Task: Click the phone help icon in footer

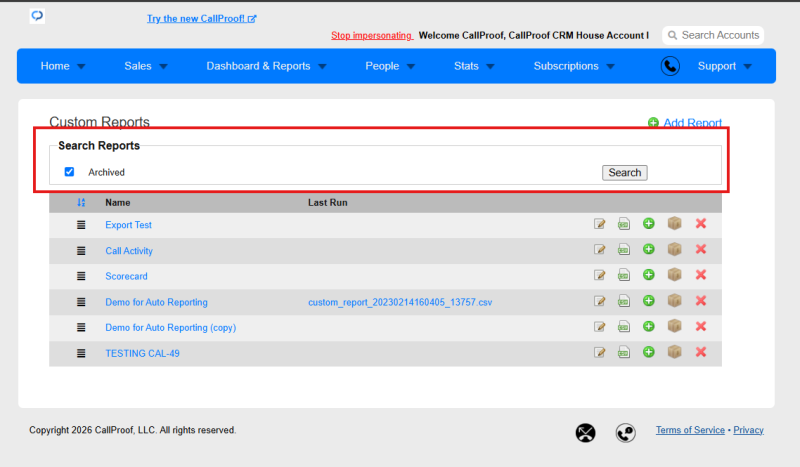Action: [x=626, y=433]
